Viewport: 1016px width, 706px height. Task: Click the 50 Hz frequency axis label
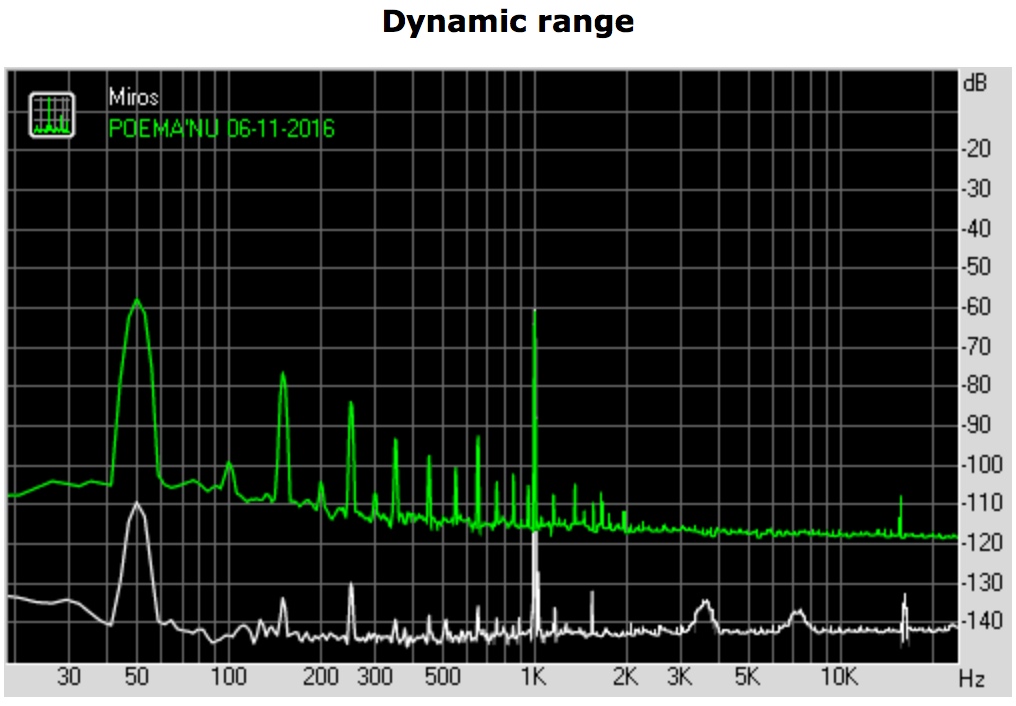point(136,678)
